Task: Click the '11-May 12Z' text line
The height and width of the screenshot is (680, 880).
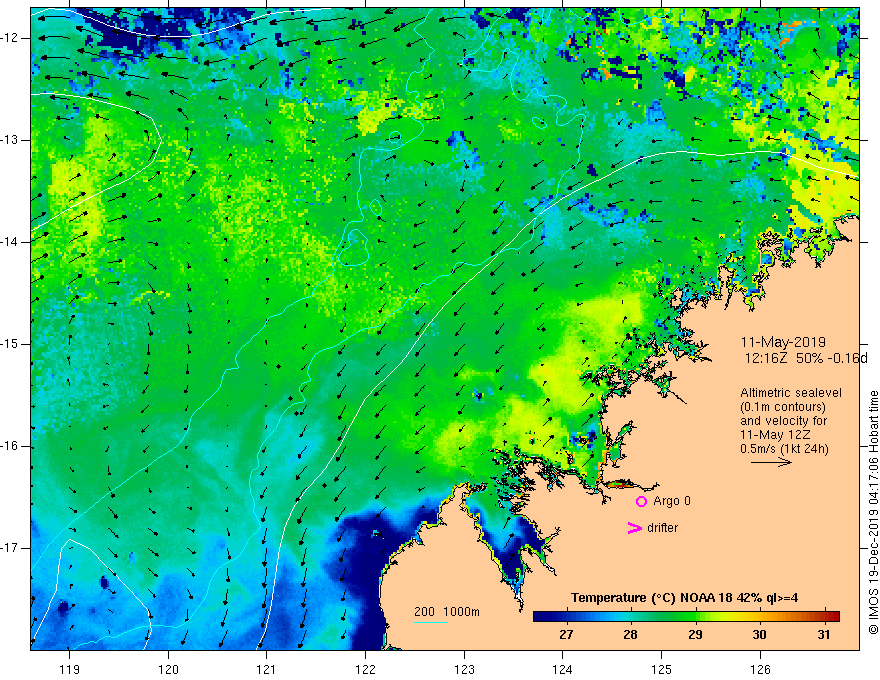Action: (x=775, y=435)
